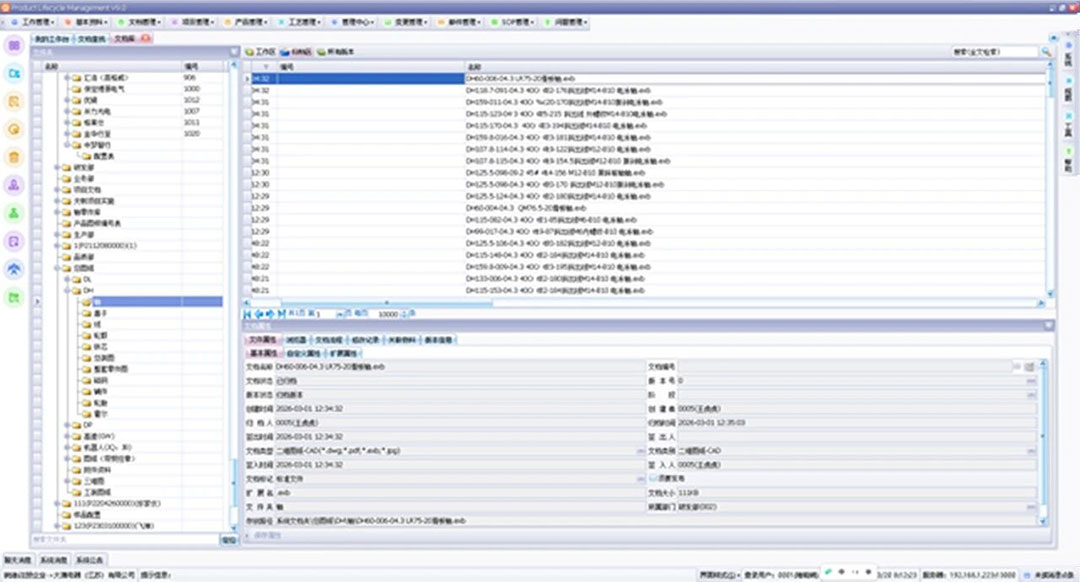The image size is (1080, 582).
Task: Open the 文档类型 field ellipsis picker
Action: (x=641, y=450)
